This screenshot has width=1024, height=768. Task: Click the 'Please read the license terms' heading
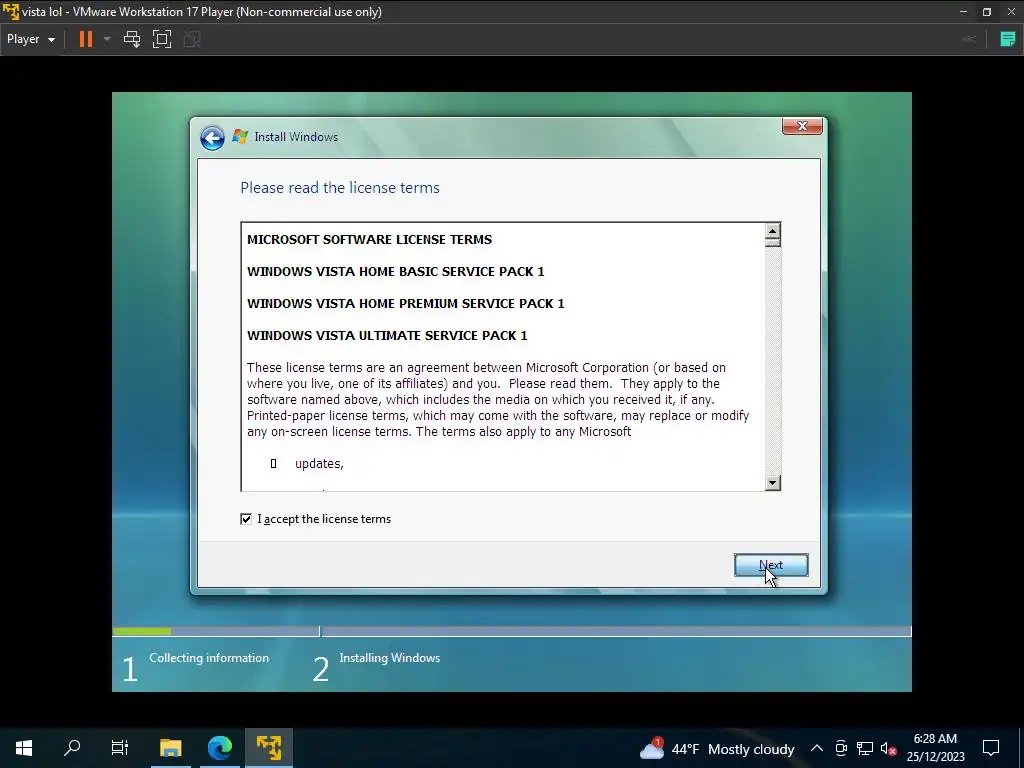(x=340, y=188)
